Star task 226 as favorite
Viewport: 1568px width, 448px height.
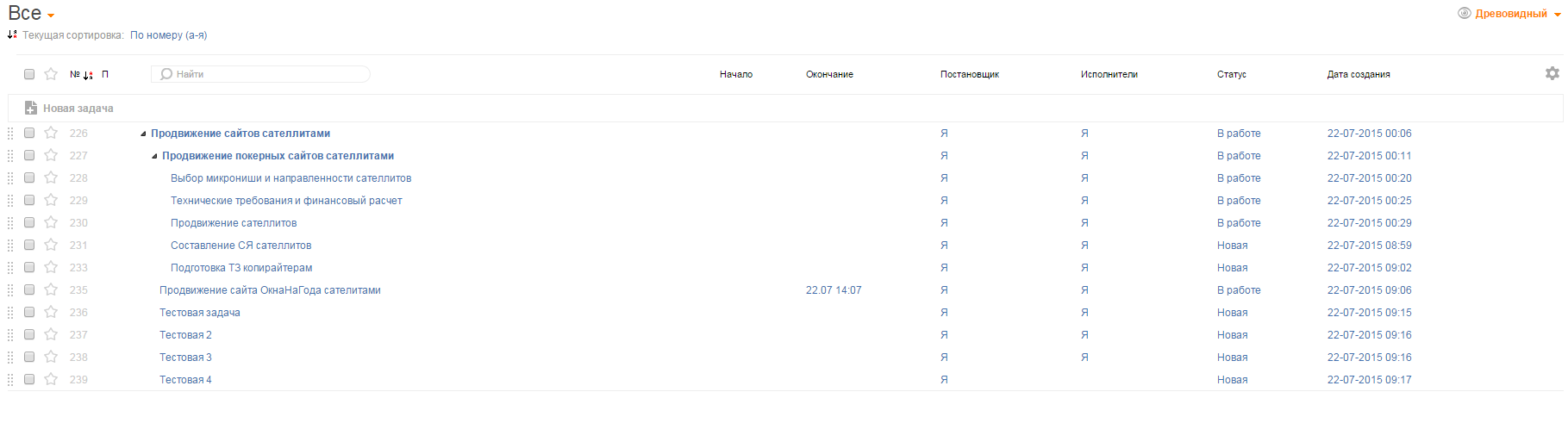click(51, 133)
